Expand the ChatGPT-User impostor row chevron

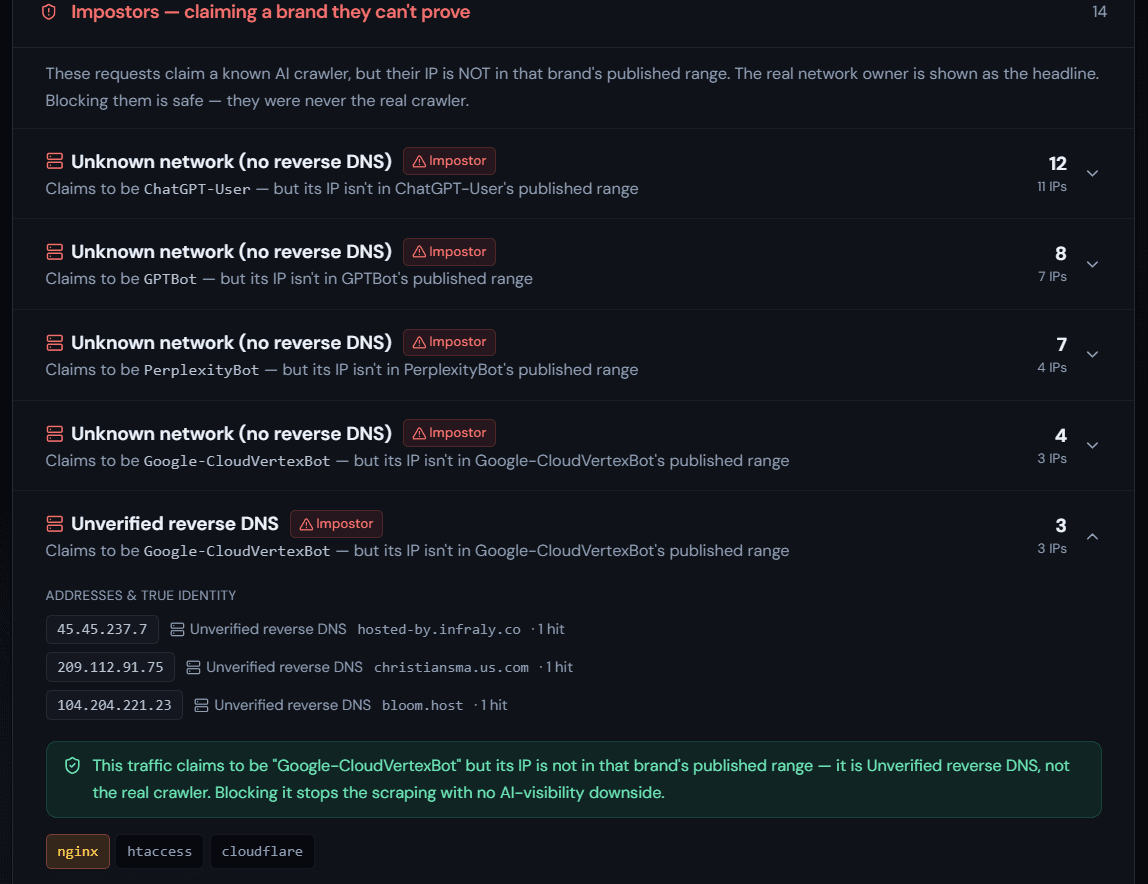(1092, 174)
